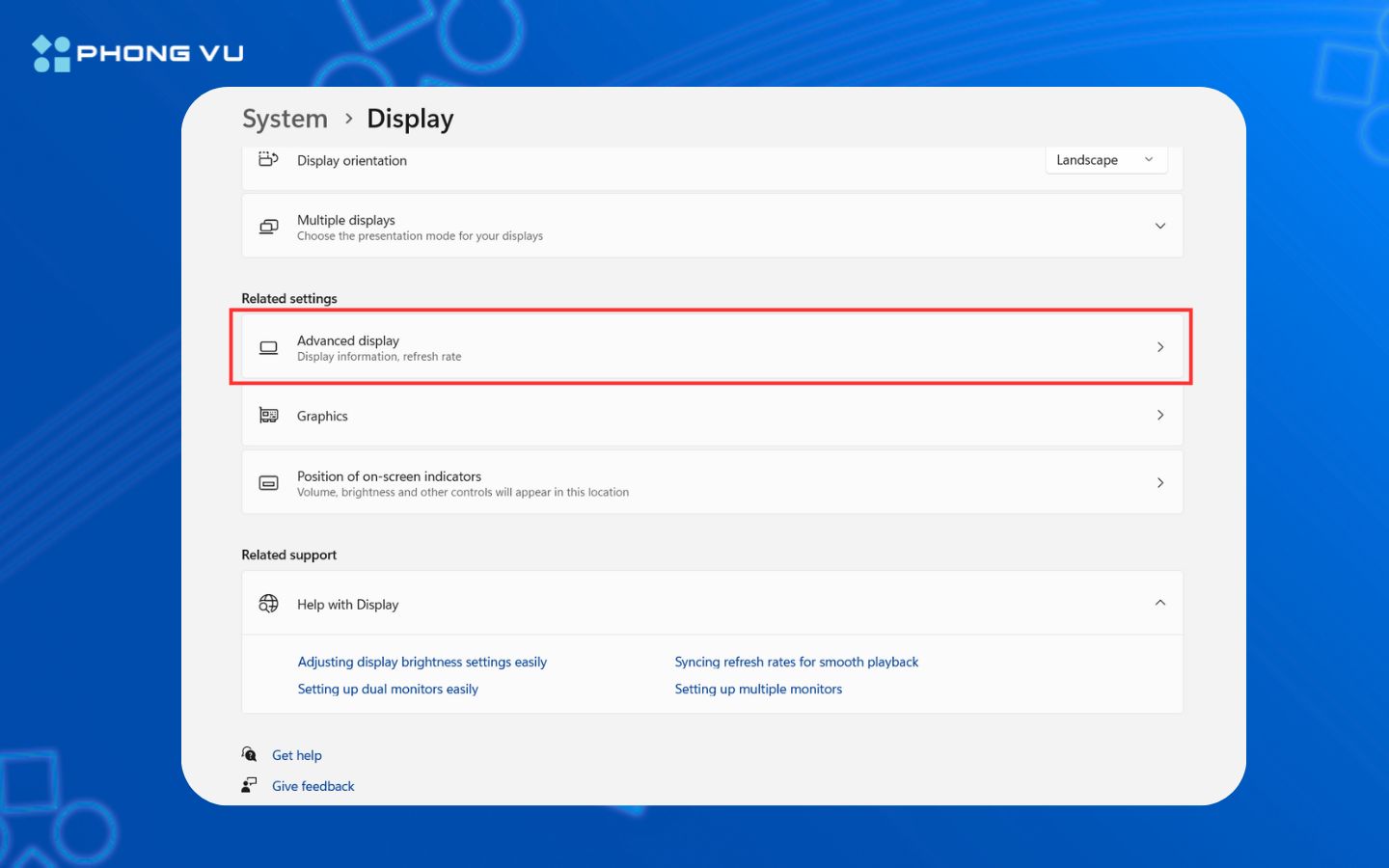This screenshot has width=1389, height=868.
Task: Open Setting up dual monitors easily
Action: coord(388,689)
